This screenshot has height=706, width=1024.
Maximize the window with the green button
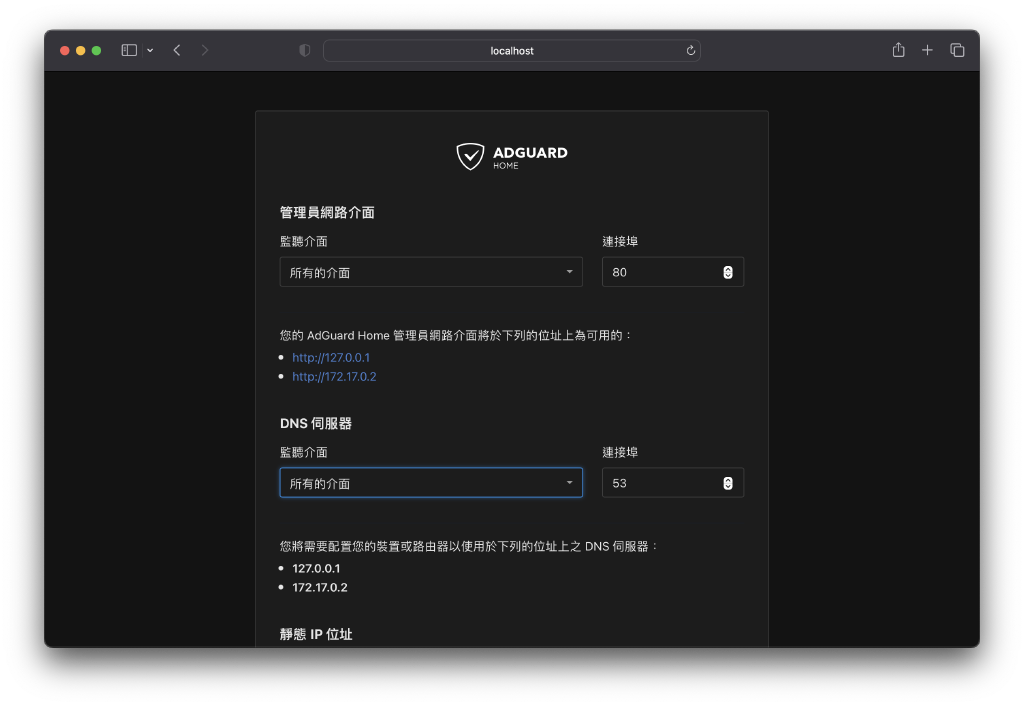click(x=96, y=50)
